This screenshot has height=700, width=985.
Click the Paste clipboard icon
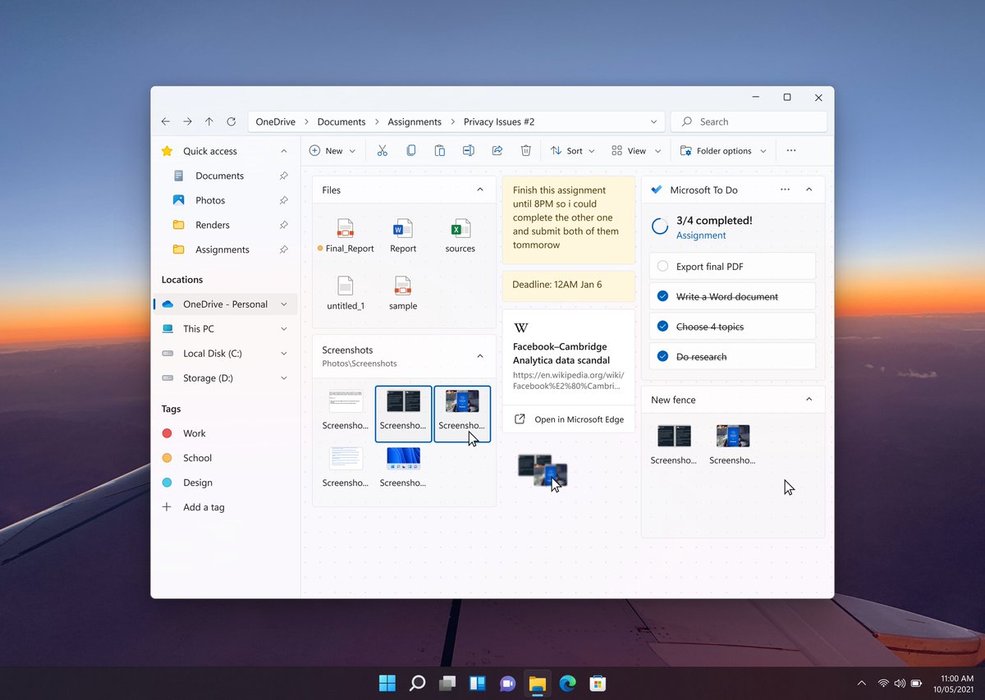click(x=439, y=151)
